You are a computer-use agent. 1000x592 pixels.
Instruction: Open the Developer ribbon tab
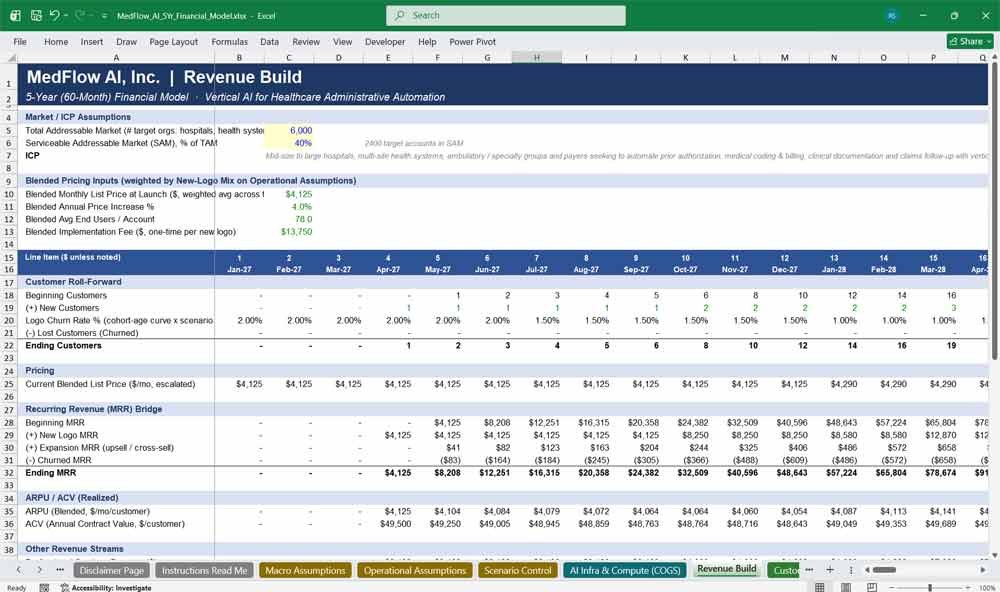pos(385,41)
